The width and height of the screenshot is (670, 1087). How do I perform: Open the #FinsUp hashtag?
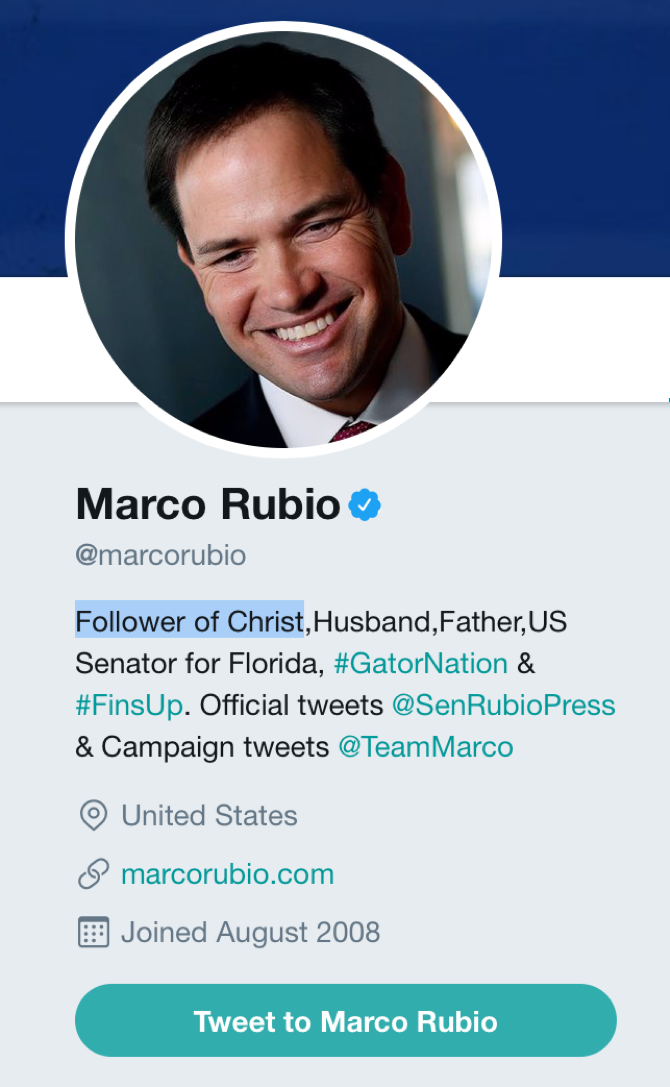point(129,705)
